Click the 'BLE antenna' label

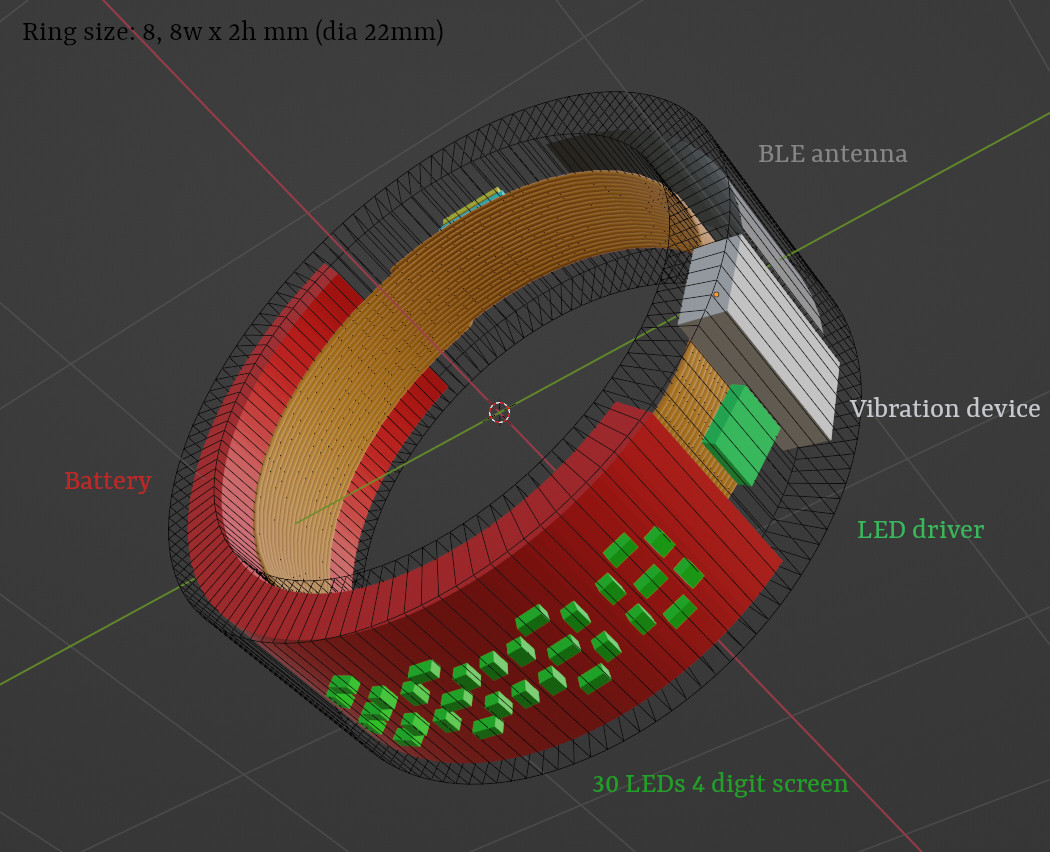[x=832, y=154]
